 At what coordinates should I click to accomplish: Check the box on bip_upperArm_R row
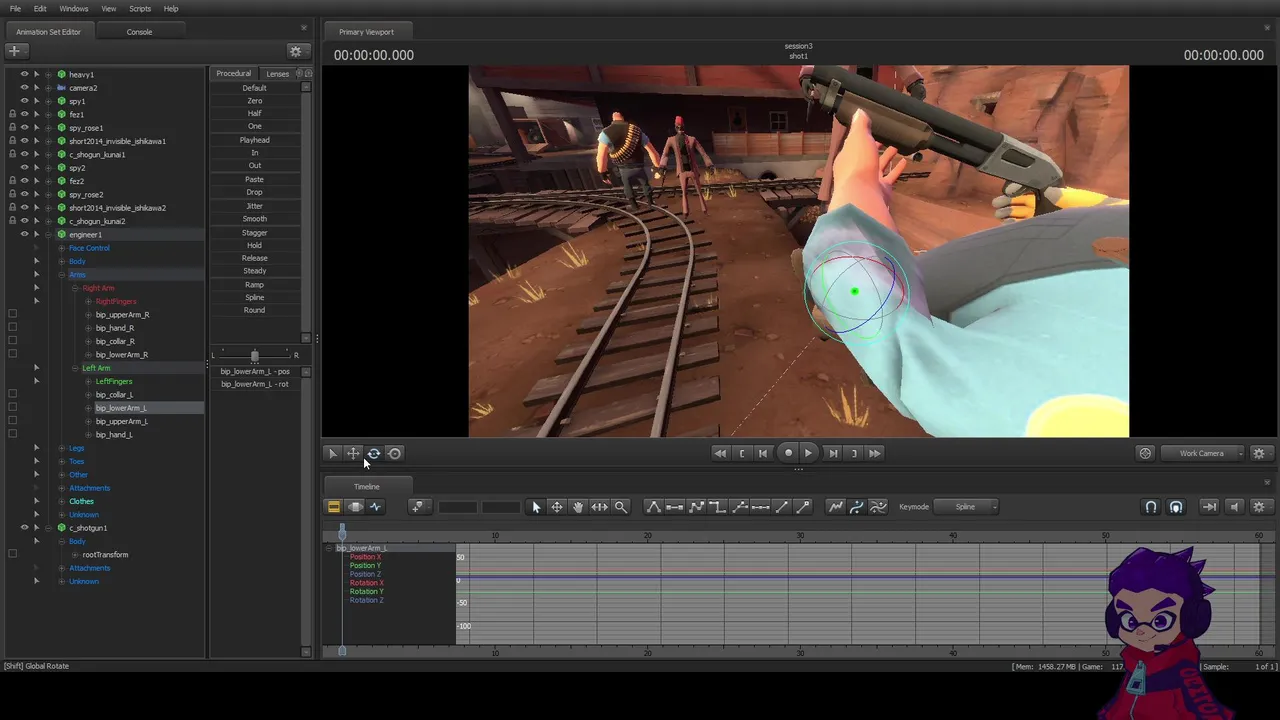pyautogui.click(x=12, y=314)
